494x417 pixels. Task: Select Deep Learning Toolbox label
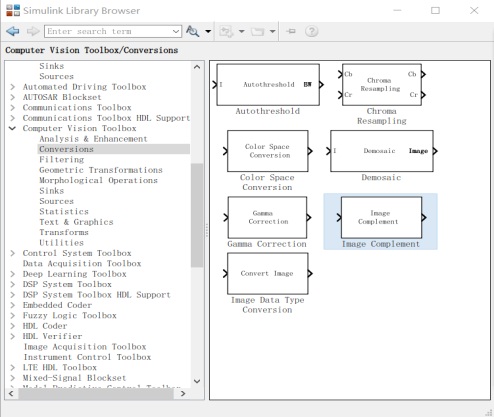75,274
